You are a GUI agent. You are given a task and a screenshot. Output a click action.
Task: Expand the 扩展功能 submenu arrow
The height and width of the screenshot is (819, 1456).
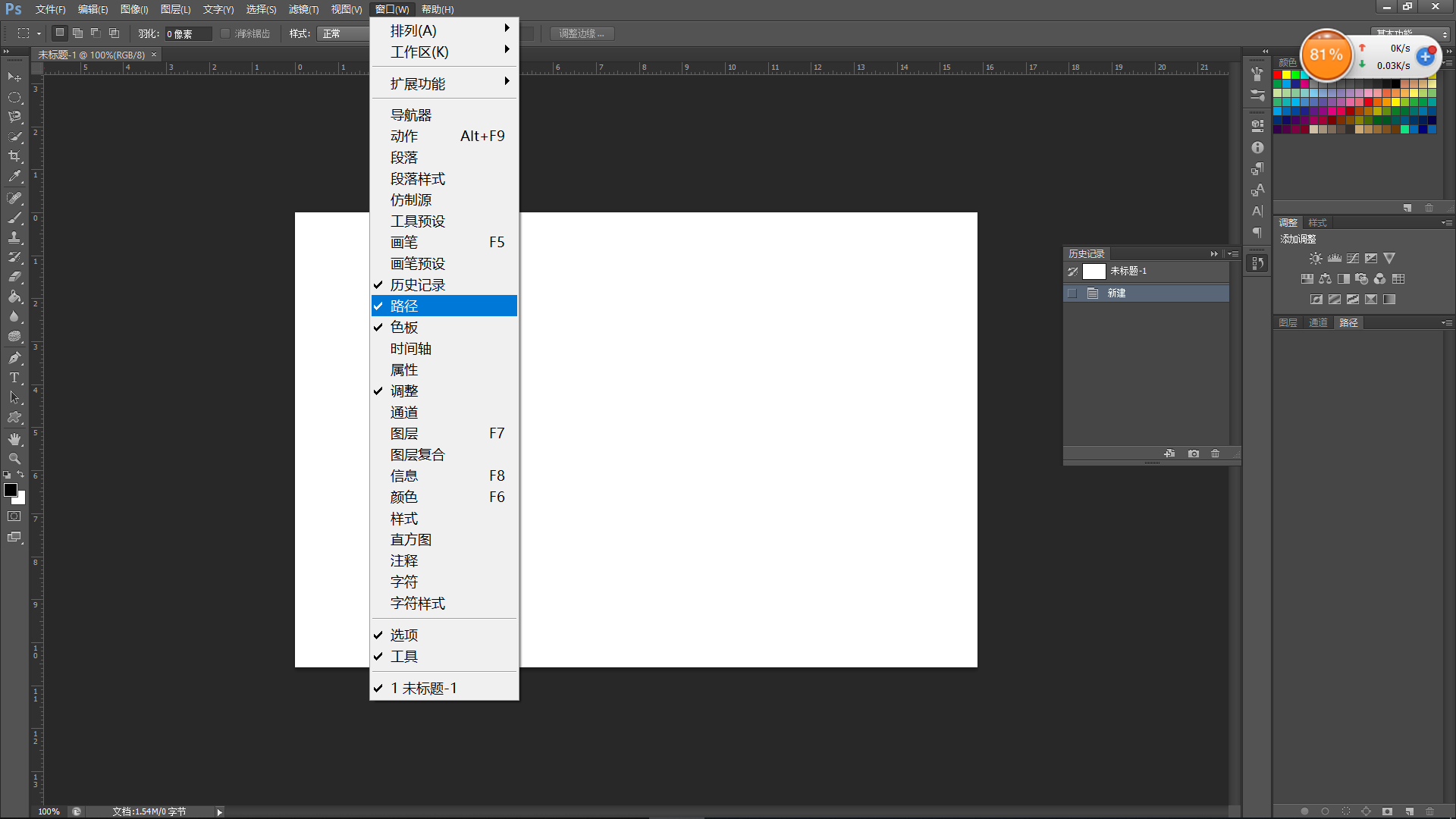pyautogui.click(x=507, y=82)
